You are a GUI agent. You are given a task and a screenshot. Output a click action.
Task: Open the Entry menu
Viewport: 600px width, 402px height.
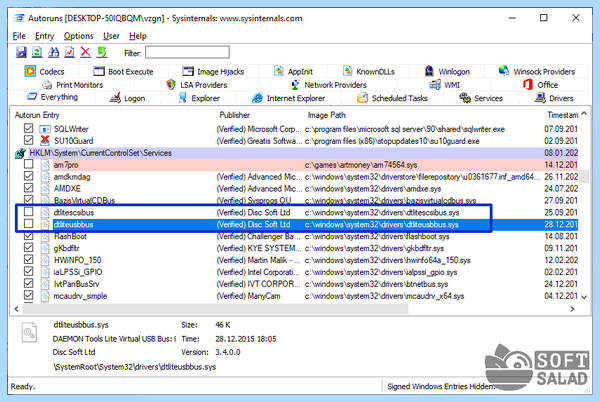44,36
